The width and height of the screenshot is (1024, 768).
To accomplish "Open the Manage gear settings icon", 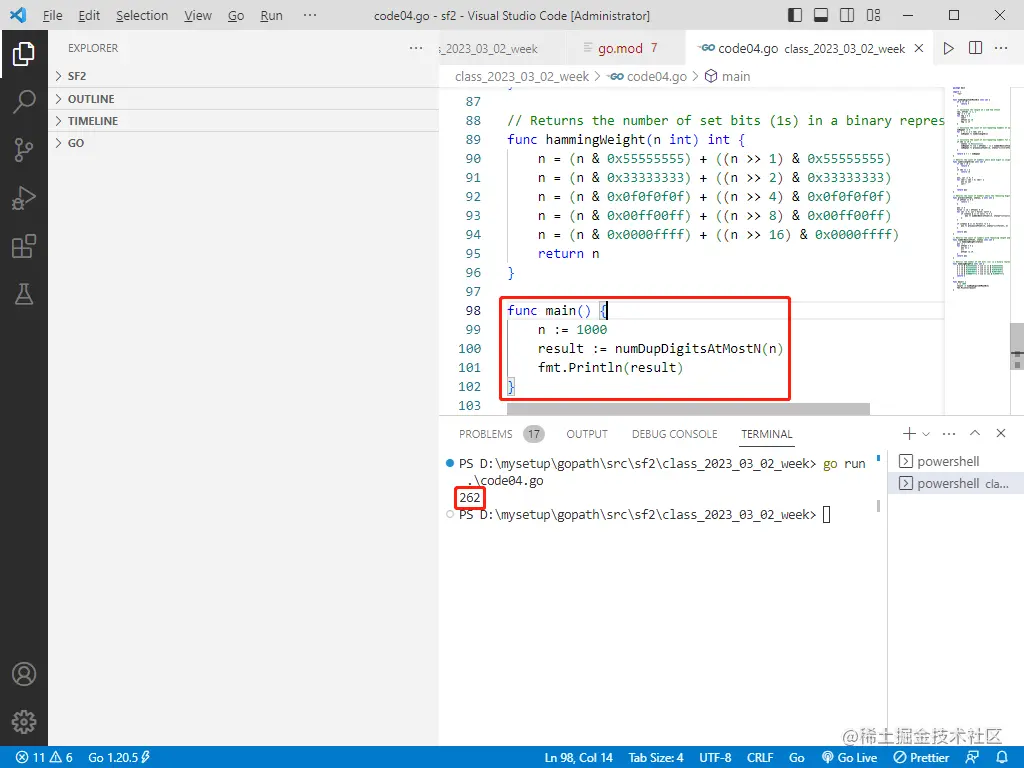I will (24, 722).
